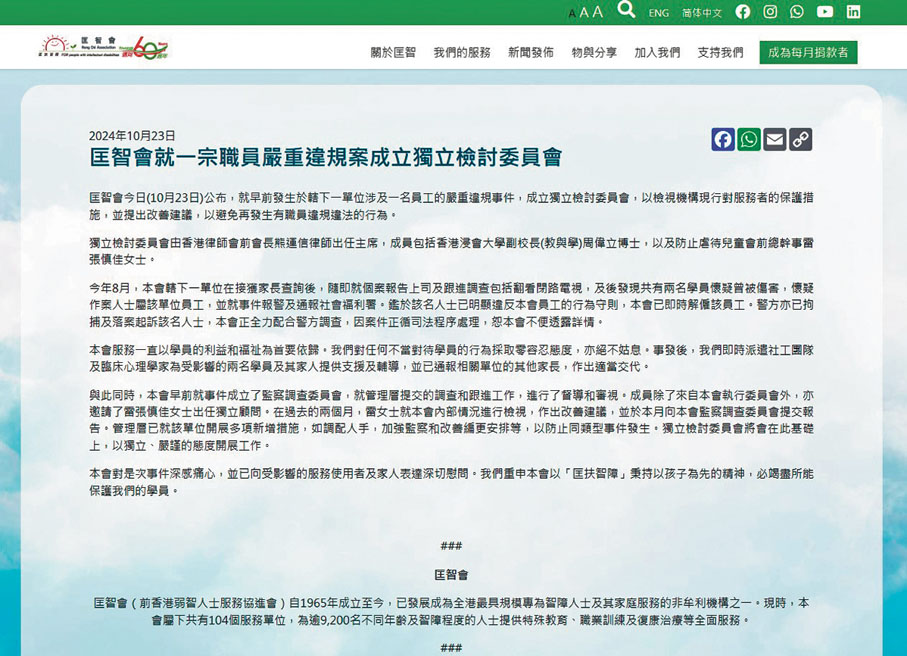Open 支持我們 menu

point(720,53)
